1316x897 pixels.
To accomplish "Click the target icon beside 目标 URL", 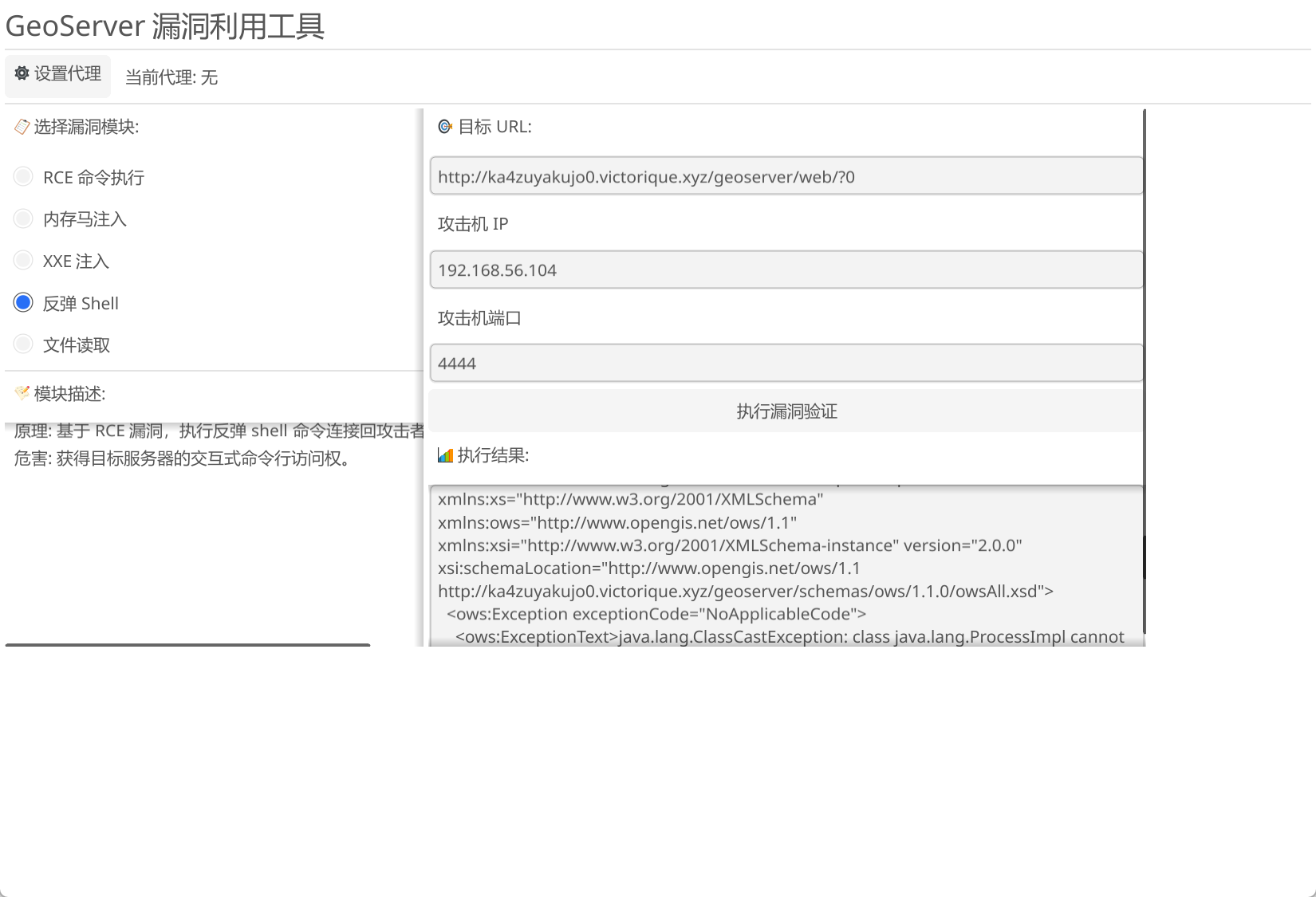I will tap(445, 127).
